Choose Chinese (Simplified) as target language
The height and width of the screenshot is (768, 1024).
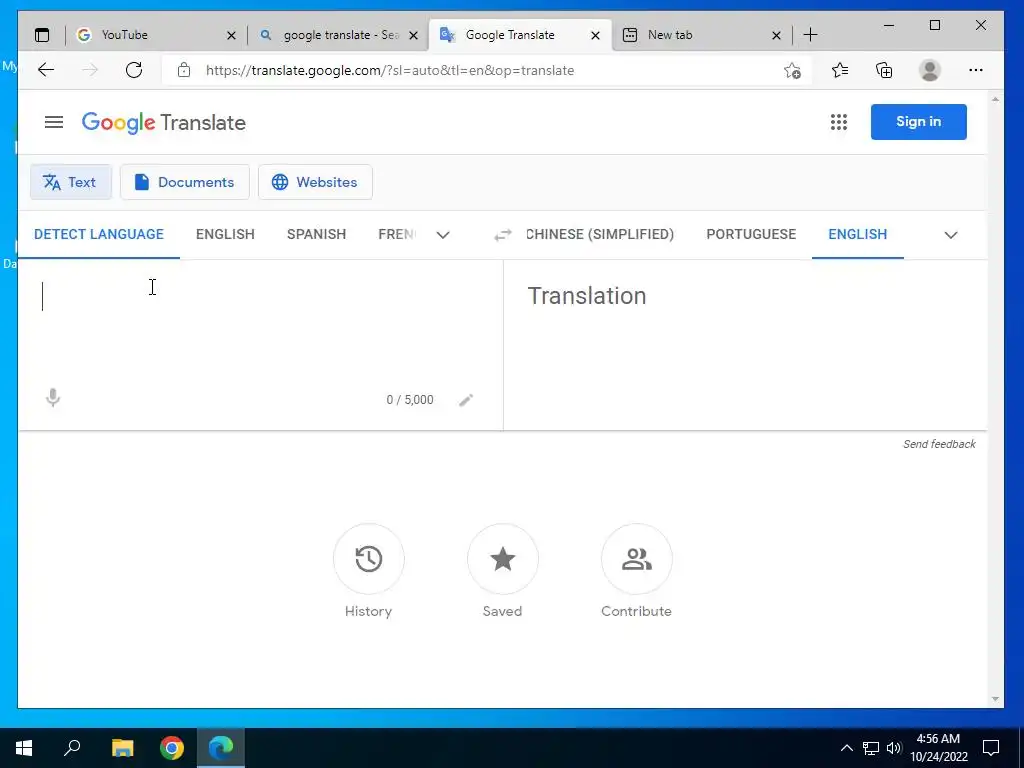coord(600,234)
